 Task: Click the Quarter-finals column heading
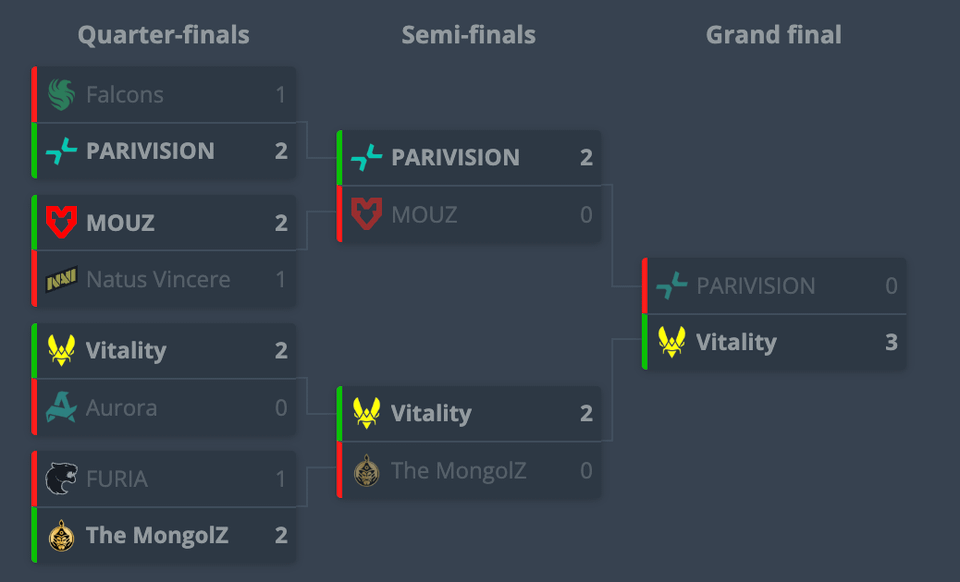163,35
